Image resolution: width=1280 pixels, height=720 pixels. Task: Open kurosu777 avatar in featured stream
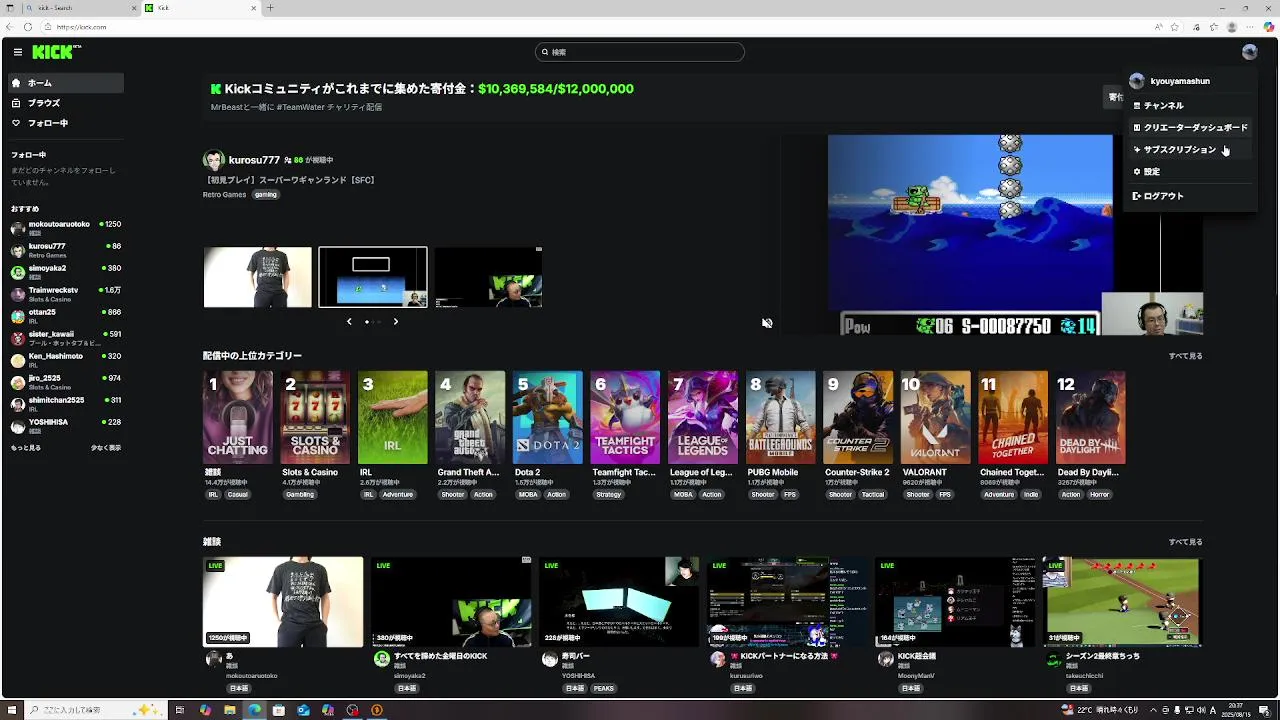click(x=213, y=160)
